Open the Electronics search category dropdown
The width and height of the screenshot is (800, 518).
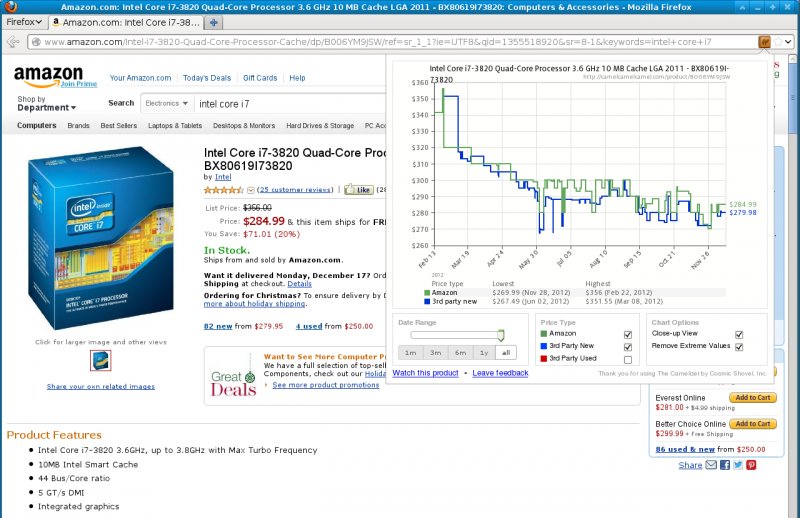point(166,103)
